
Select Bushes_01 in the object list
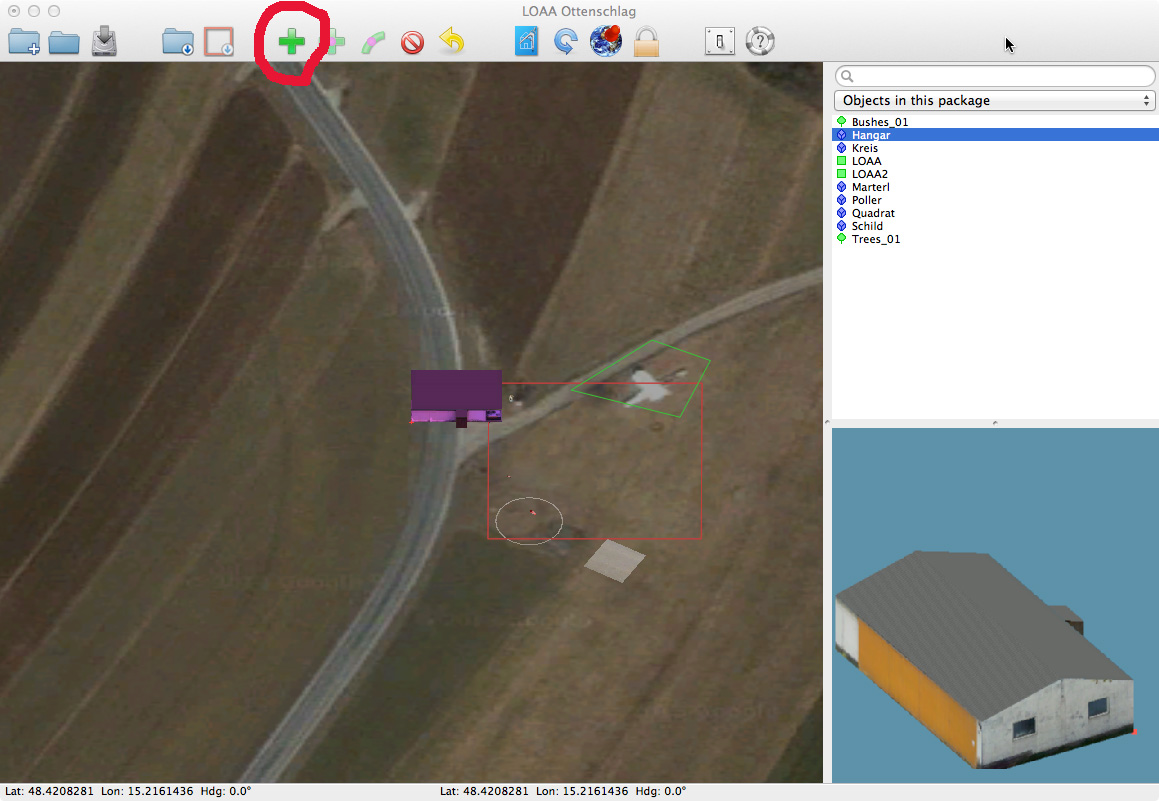coord(879,122)
